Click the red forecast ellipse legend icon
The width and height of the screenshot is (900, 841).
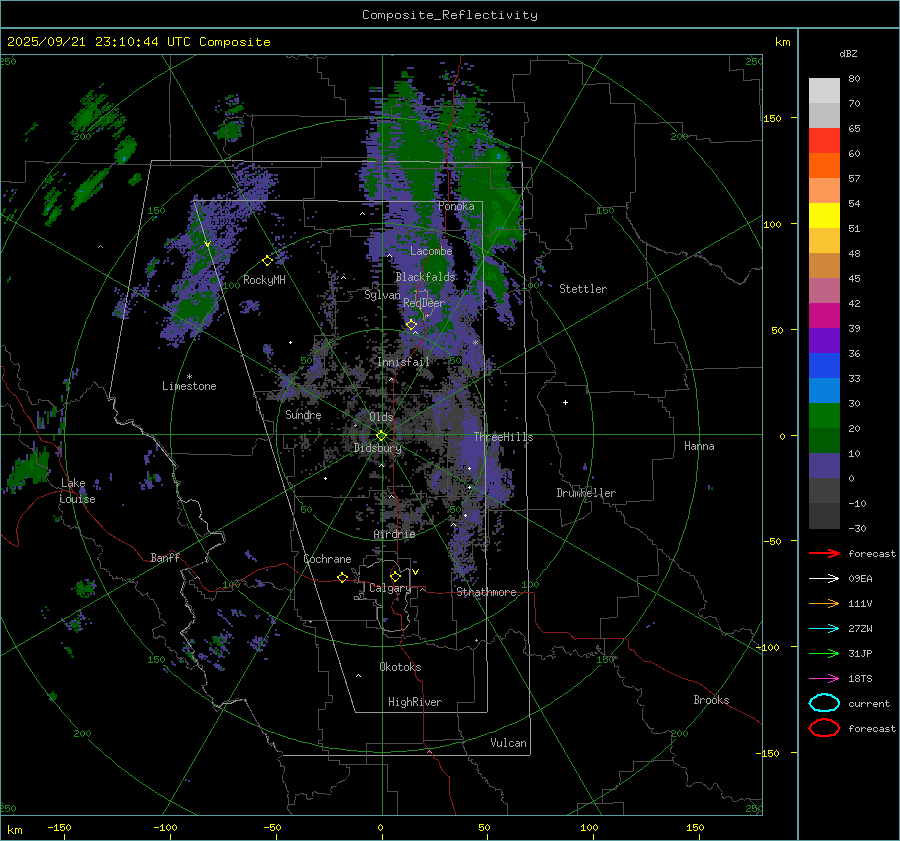tap(824, 728)
